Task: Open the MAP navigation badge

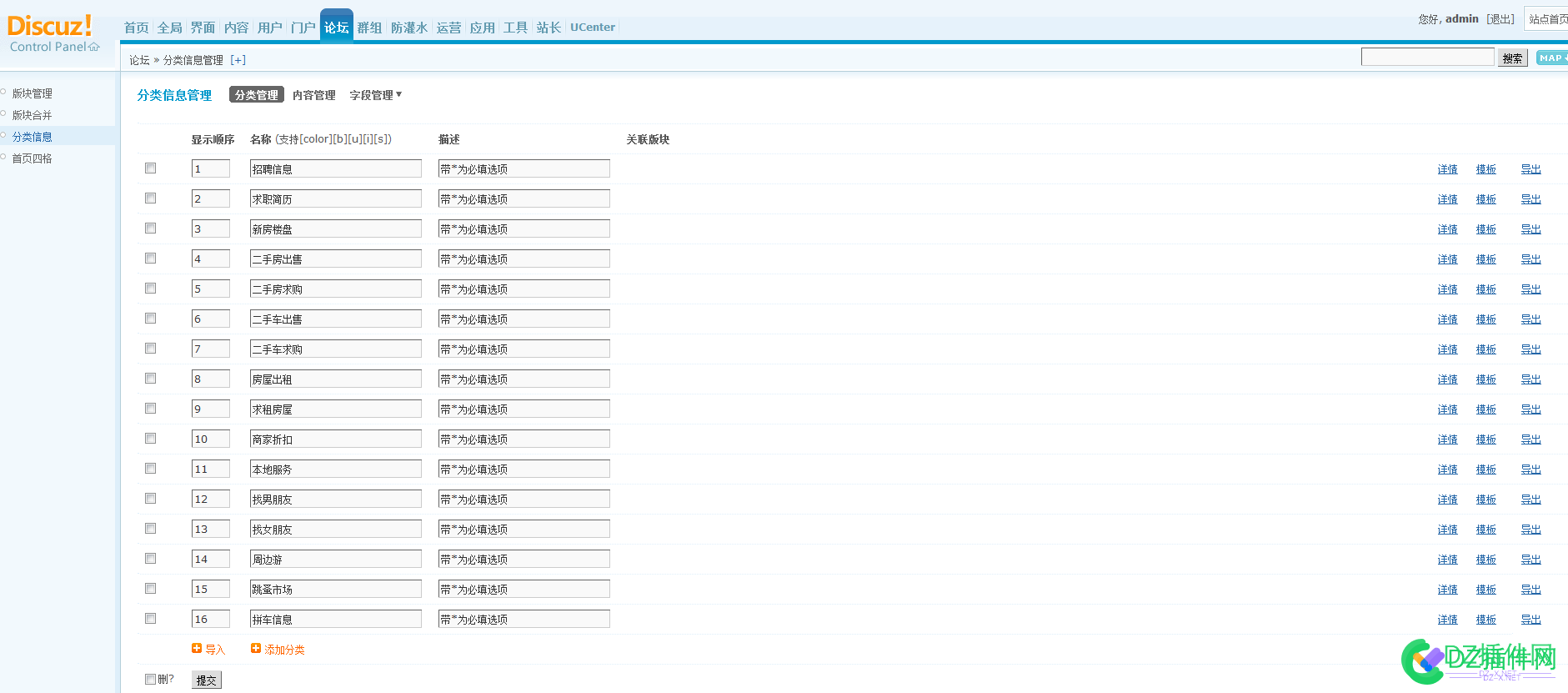Action: (x=1550, y=58)
